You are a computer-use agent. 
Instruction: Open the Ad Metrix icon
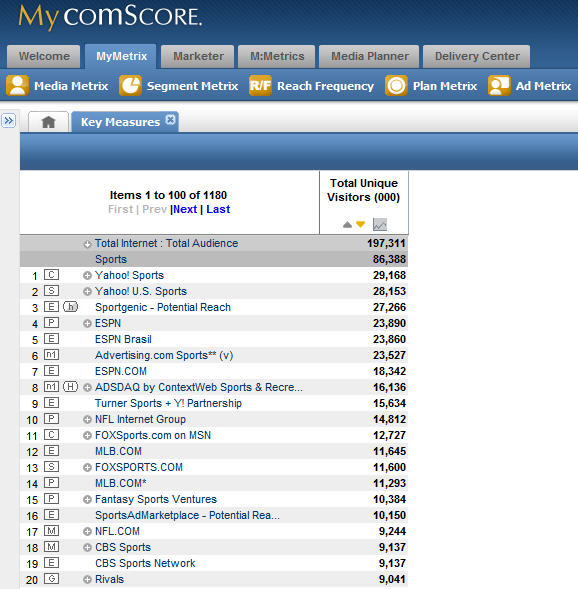pyautogui.click(x=499, y=86)
